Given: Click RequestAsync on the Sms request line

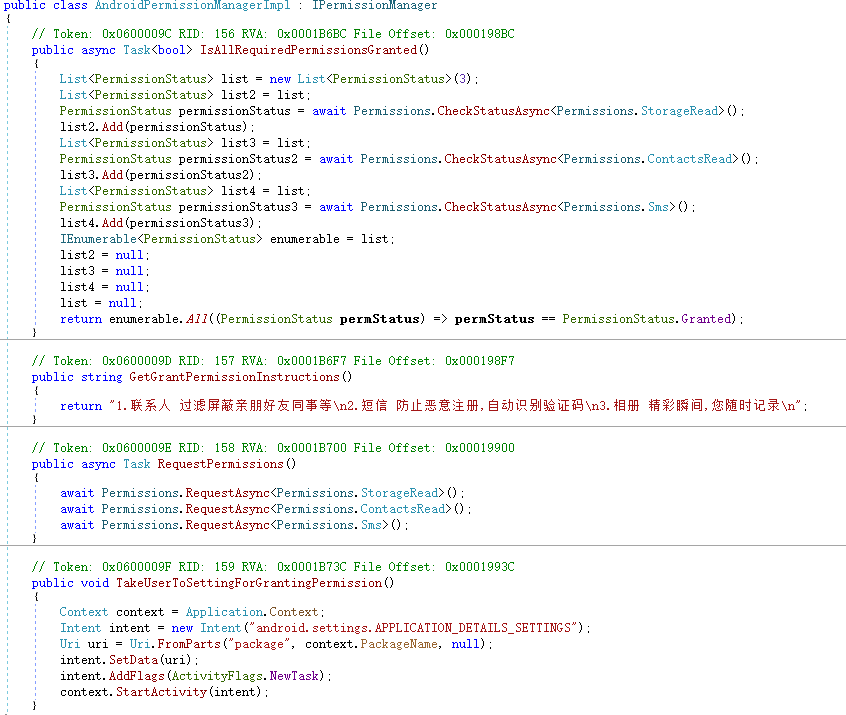Looking at the screenshot, I should point(227,525).
